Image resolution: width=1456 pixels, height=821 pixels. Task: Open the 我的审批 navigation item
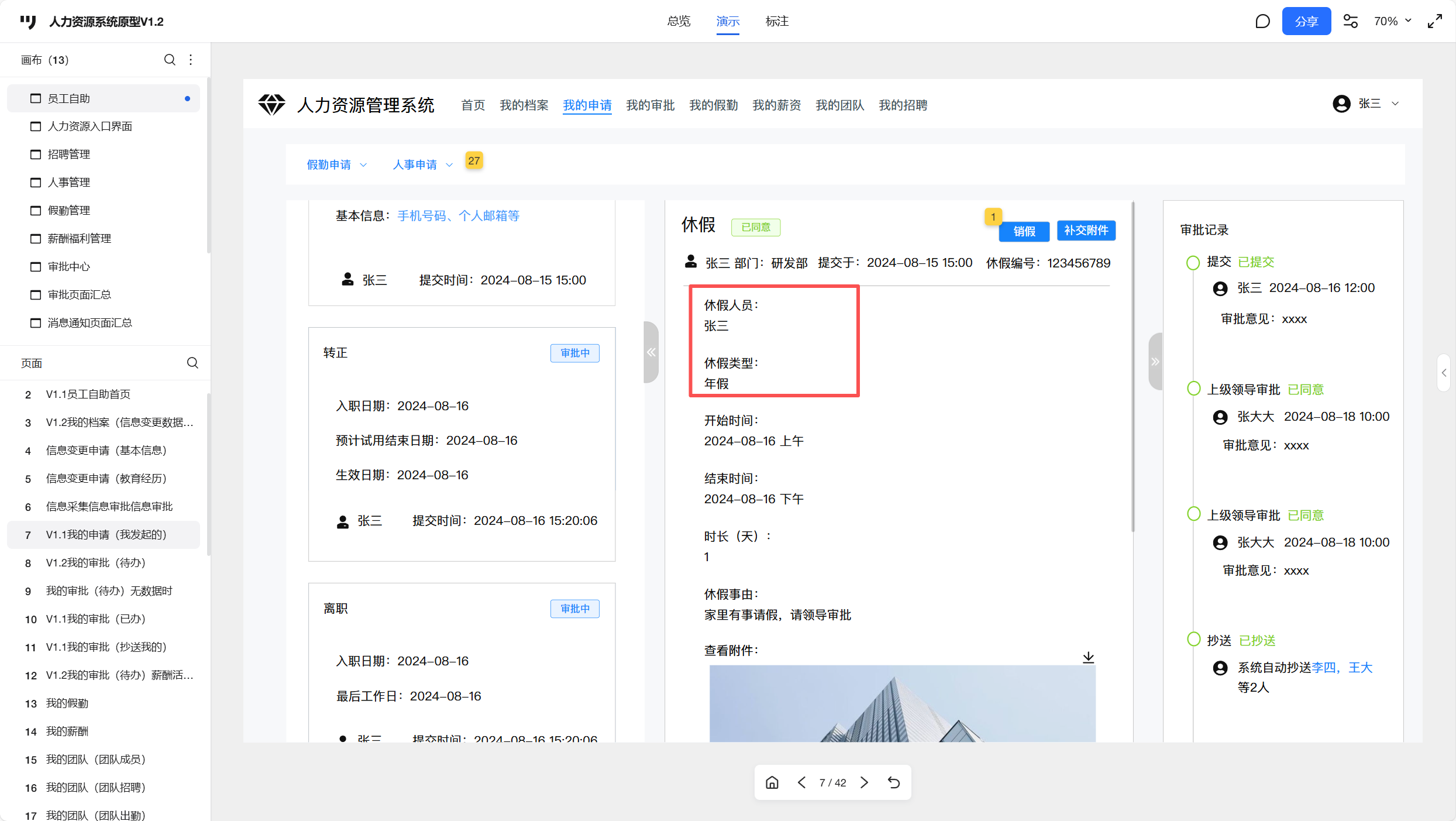pyautogui.click(x=650, y=105)
